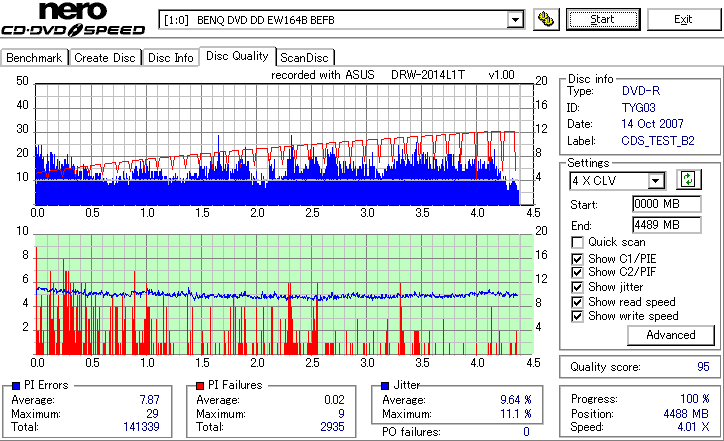The height and width of the screenshot is (441, 724).
Task: Click the blue PI Errors legend square
Action: [16, 385]
